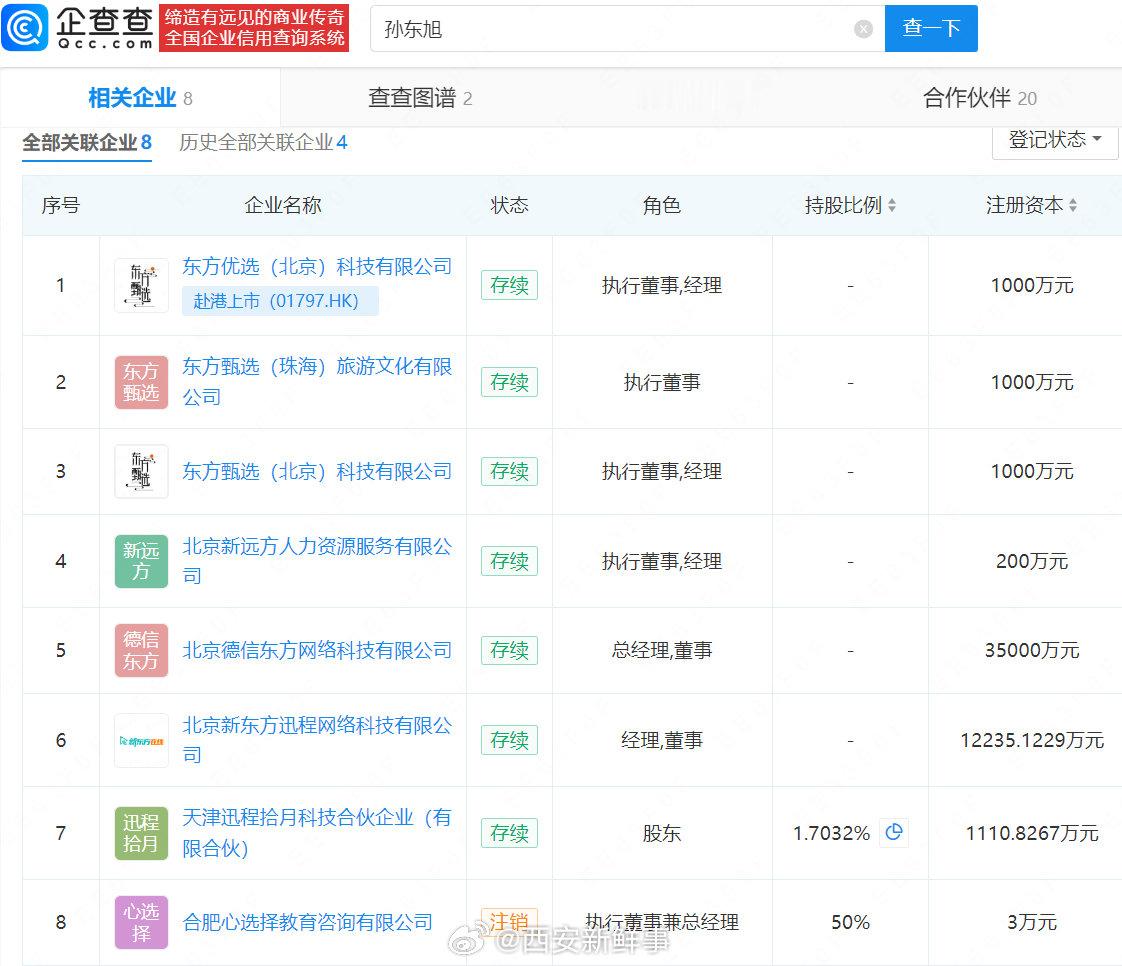Click the 赴港上市 (01797.HK) tag
This screenshot has width=1122, height=966.
(x=280, y=301)
